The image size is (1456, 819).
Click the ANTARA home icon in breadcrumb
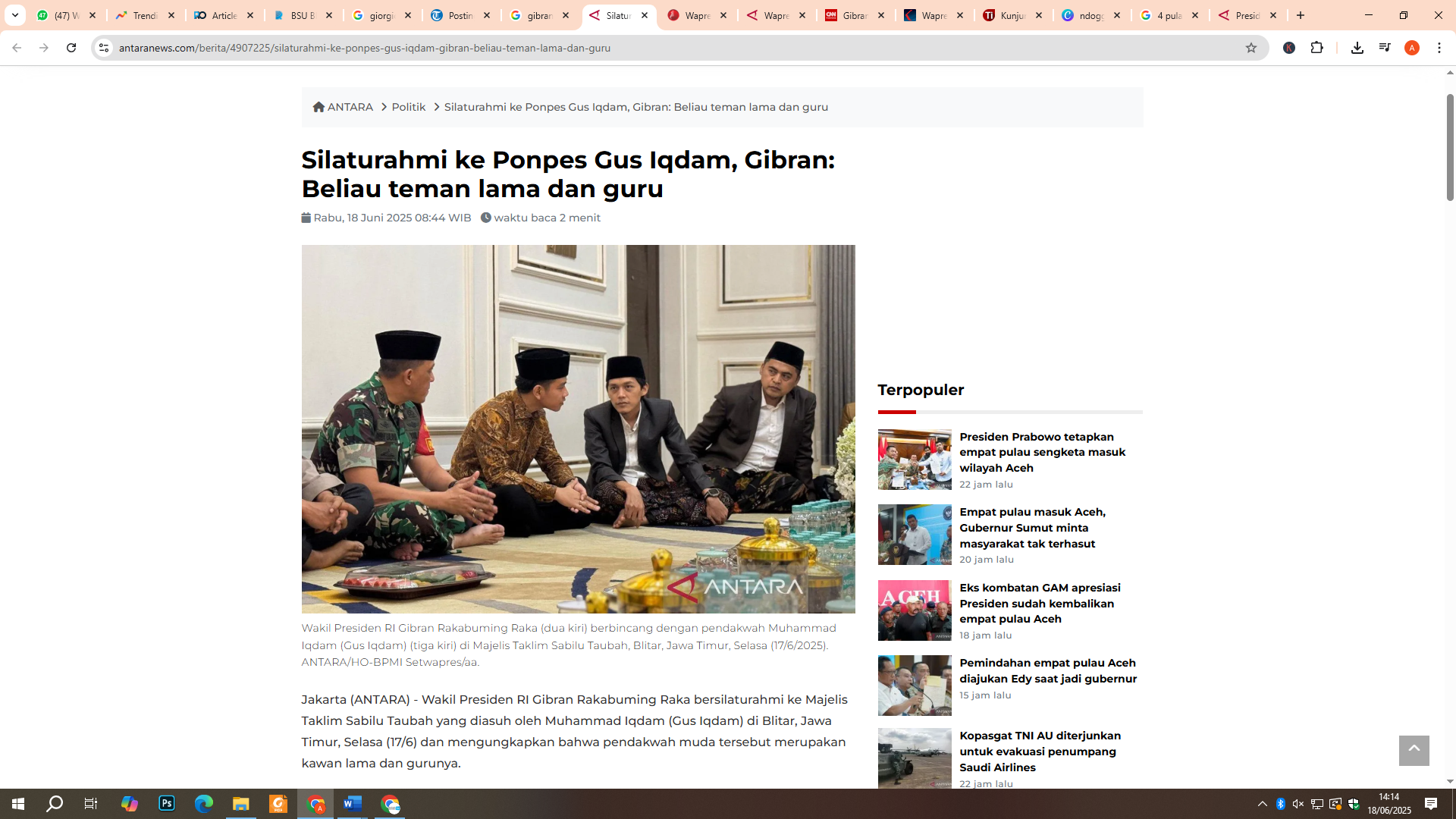click(x=319, y=107)
